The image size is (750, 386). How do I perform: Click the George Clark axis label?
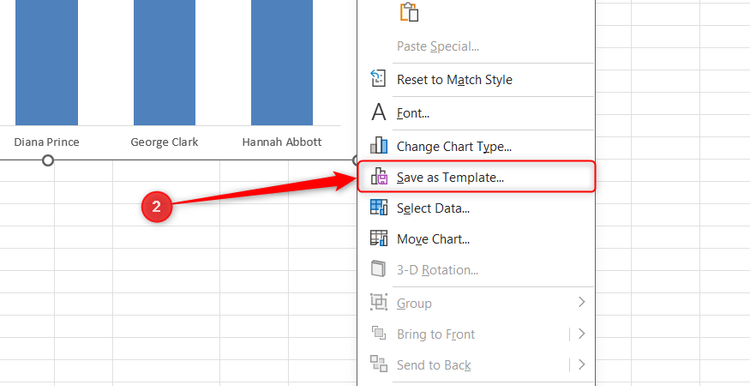coord(164,142)
